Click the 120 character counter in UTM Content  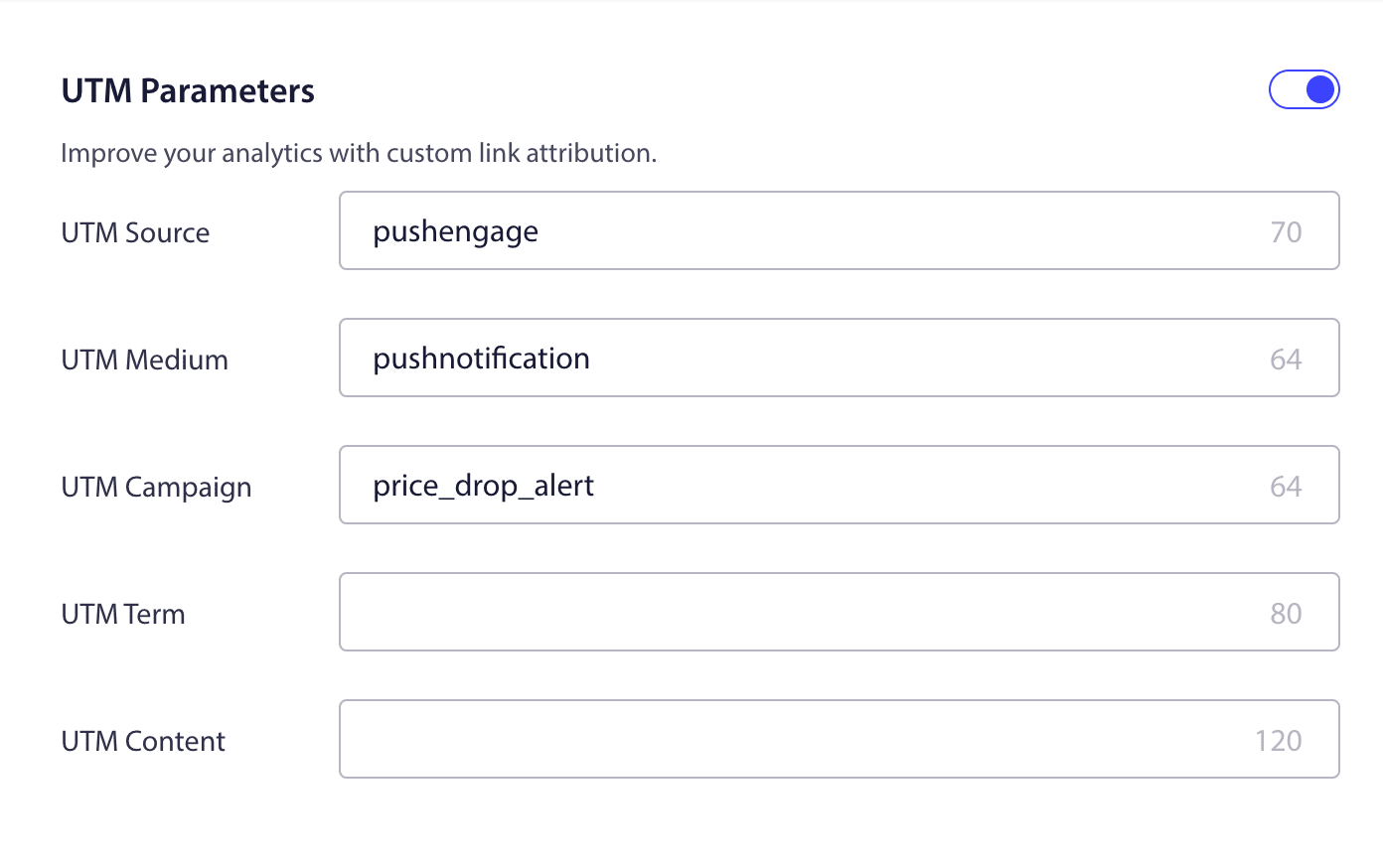pos(1278,740)
